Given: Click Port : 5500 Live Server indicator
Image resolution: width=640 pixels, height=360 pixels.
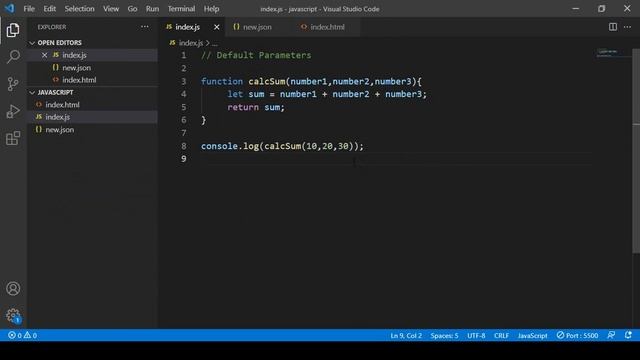Looking at the screenshot, I should 577,336.
